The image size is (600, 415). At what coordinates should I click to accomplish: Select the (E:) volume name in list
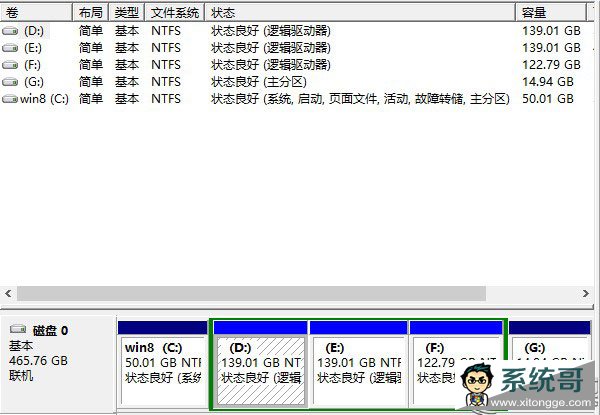point(33,48)
